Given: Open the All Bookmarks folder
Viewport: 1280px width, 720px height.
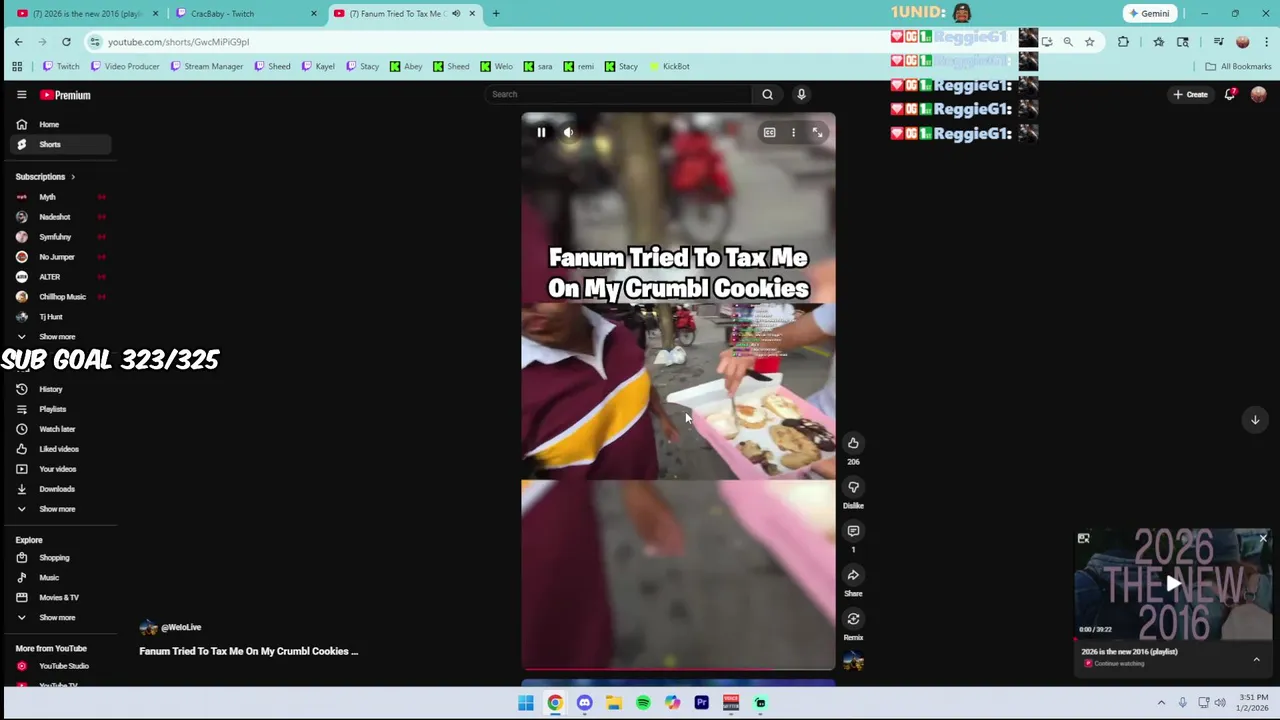Looking at the screenshot, I should pos(1238,66).
